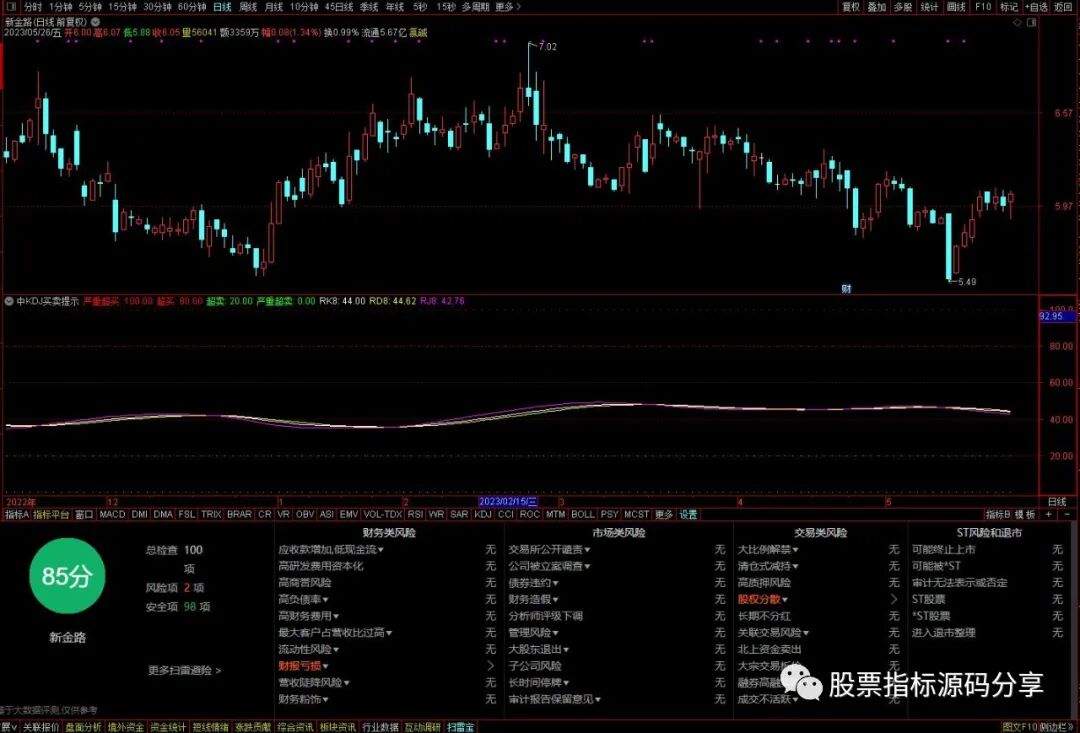1080x733 pixels.
Task: Click the +自选 add to watchlist button
Action: coord(1036,7)
